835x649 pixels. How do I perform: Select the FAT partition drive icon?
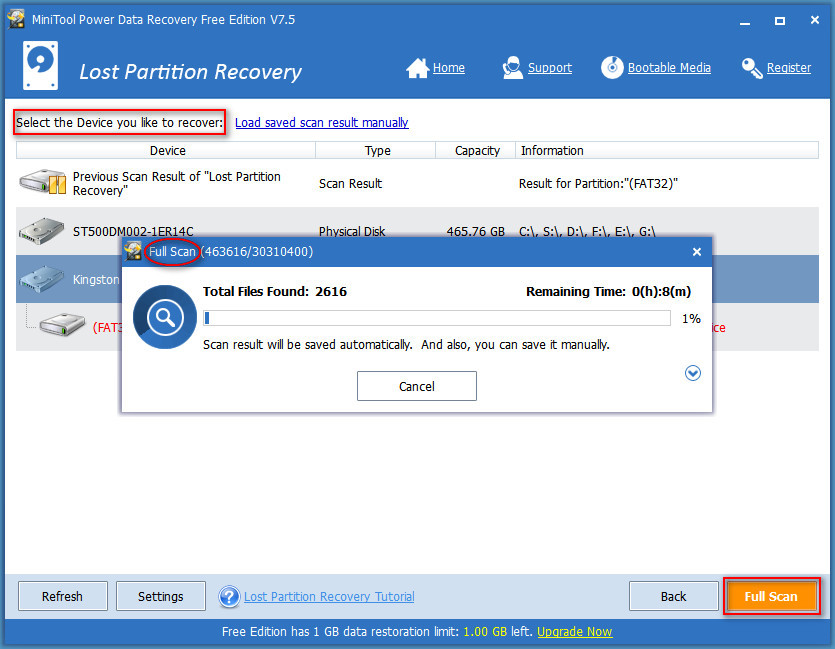point(62,324)
